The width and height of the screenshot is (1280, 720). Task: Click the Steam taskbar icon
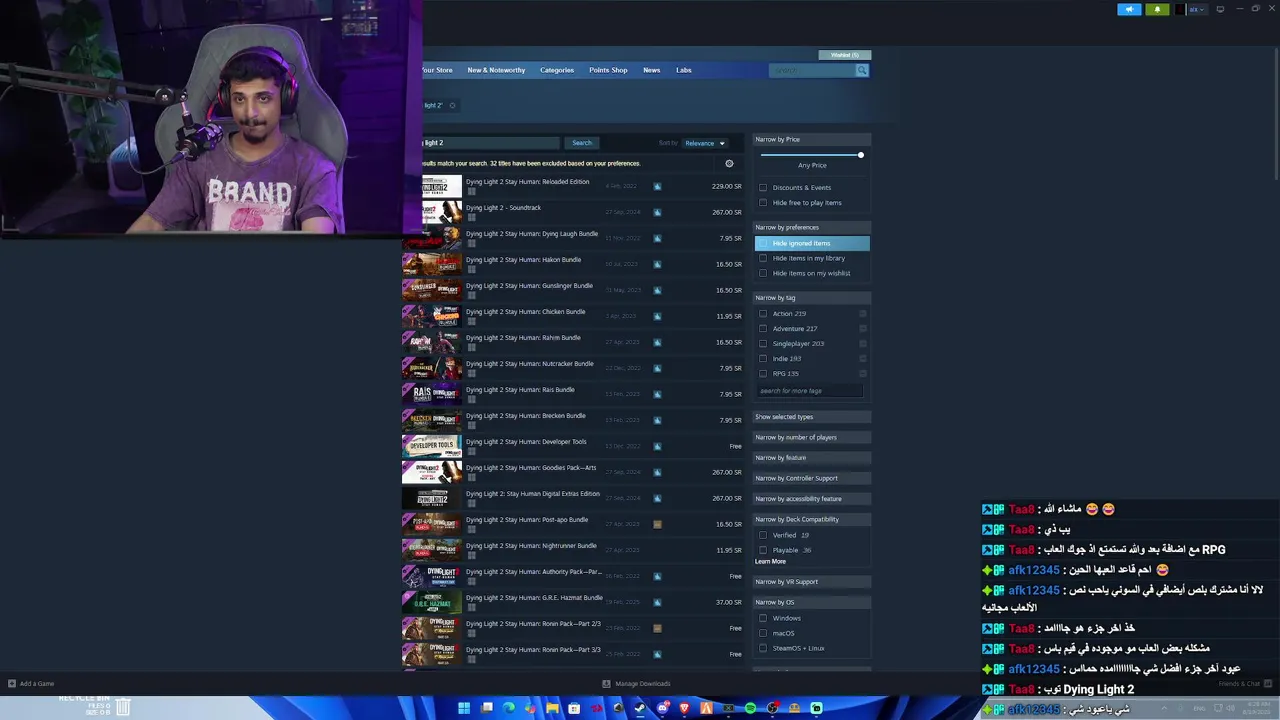tap(640, 708)
